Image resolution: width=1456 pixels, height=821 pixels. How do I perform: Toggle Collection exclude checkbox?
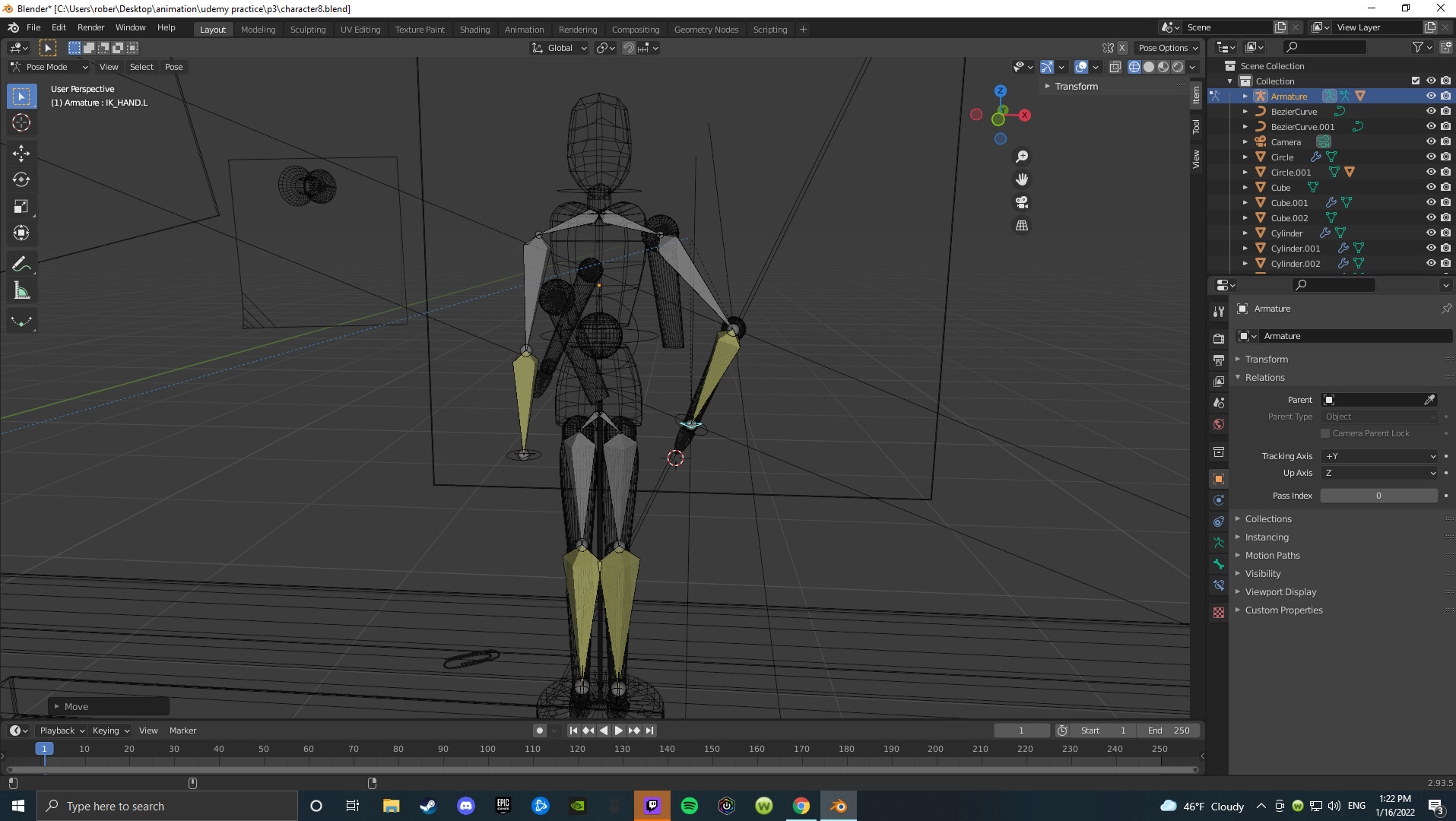pyautogui.click(x=1416, y=81)
